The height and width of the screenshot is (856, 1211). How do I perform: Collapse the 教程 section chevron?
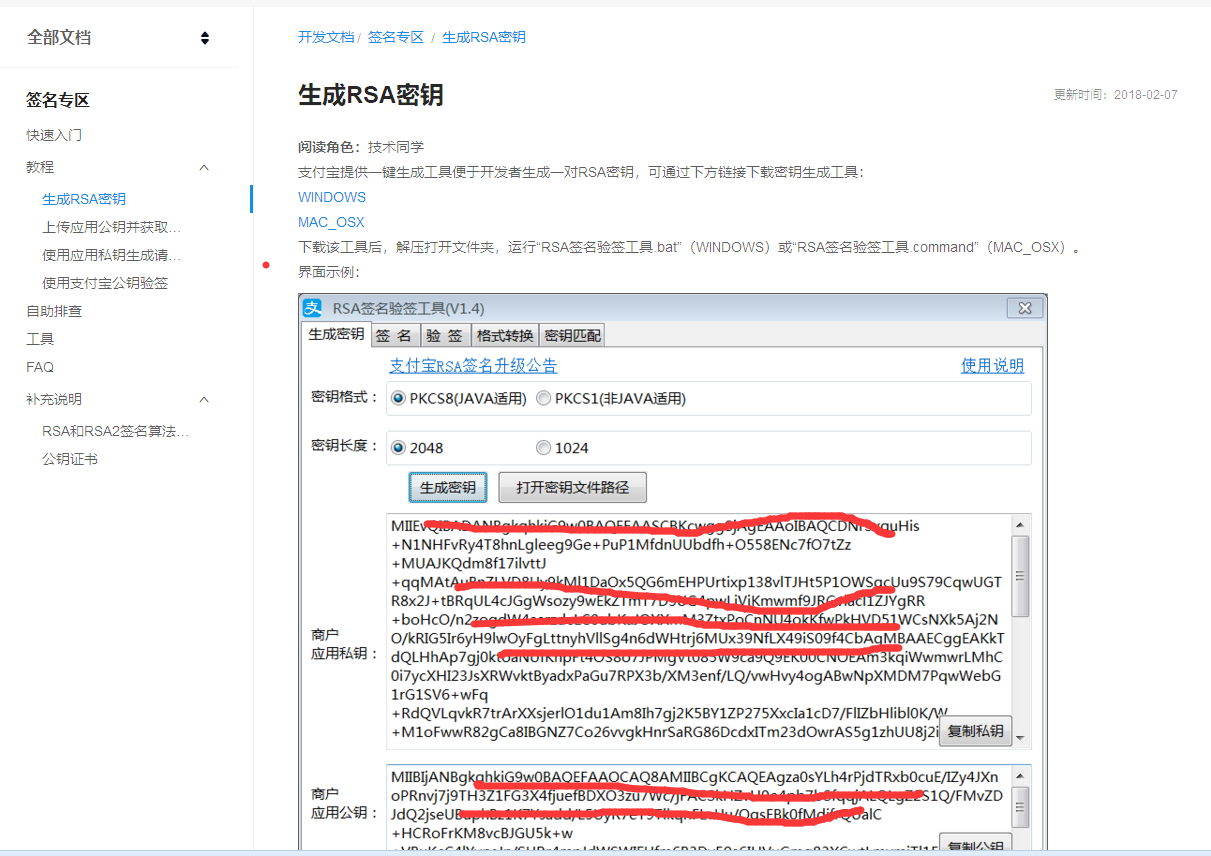[205, 167]
